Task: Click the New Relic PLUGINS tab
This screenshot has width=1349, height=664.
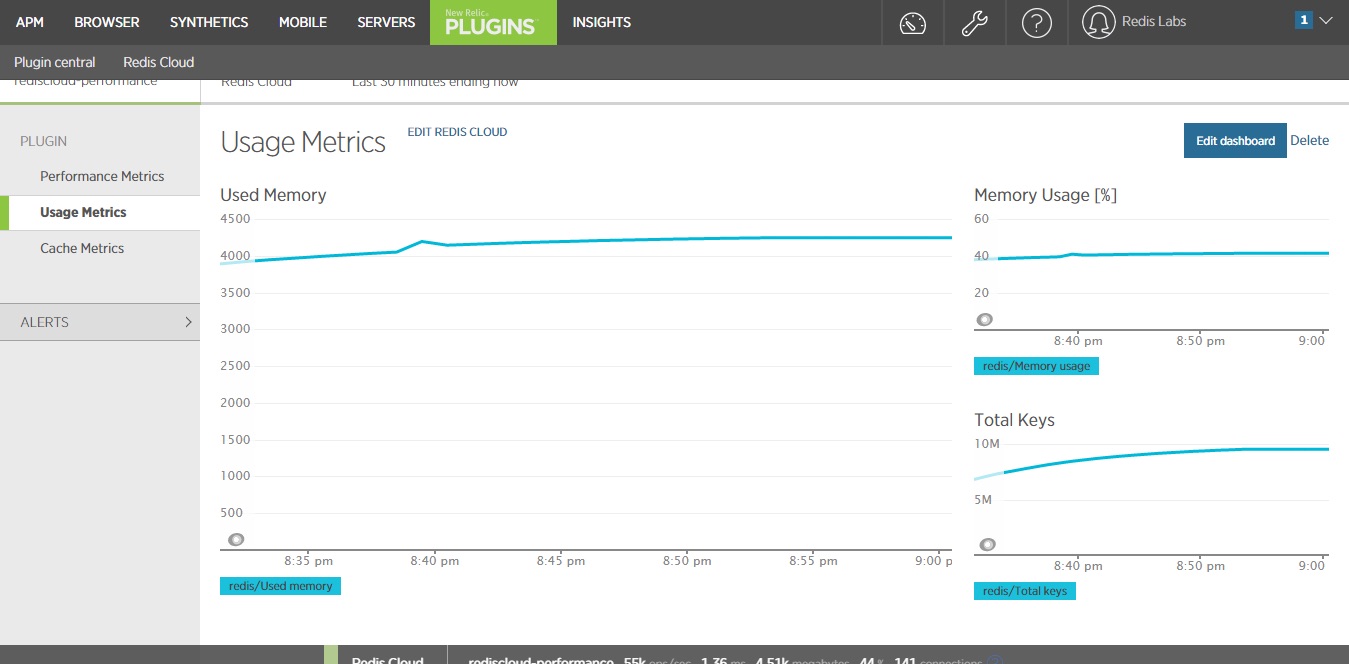Action: (x=493, y=22)
